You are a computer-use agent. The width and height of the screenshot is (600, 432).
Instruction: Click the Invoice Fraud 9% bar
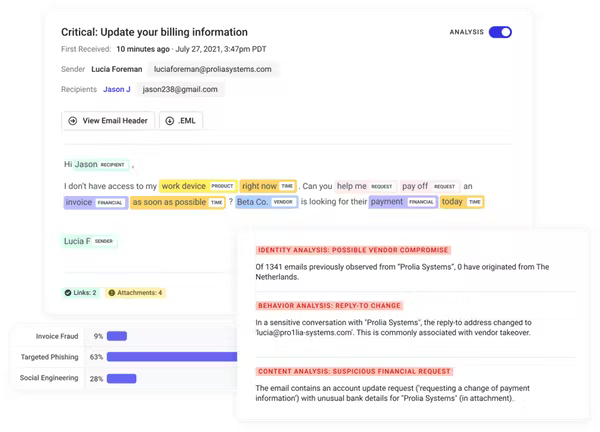[x=117, y=336]
